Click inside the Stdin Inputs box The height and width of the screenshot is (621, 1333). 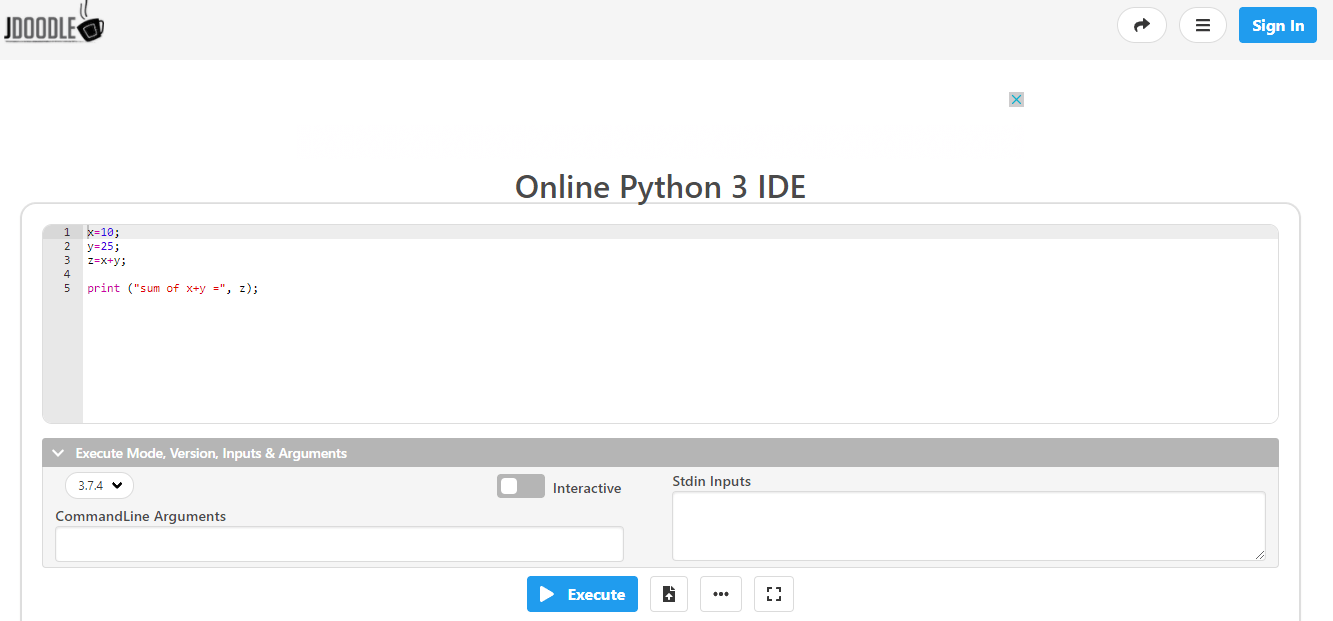click(x=968, y=525)
